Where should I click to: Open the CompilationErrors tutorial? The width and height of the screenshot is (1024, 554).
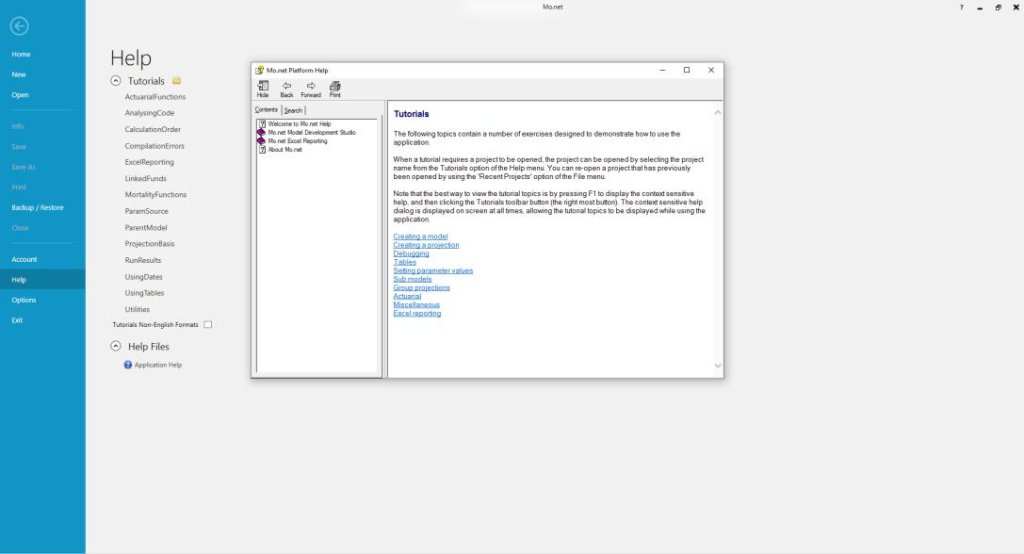coord(155,146)
